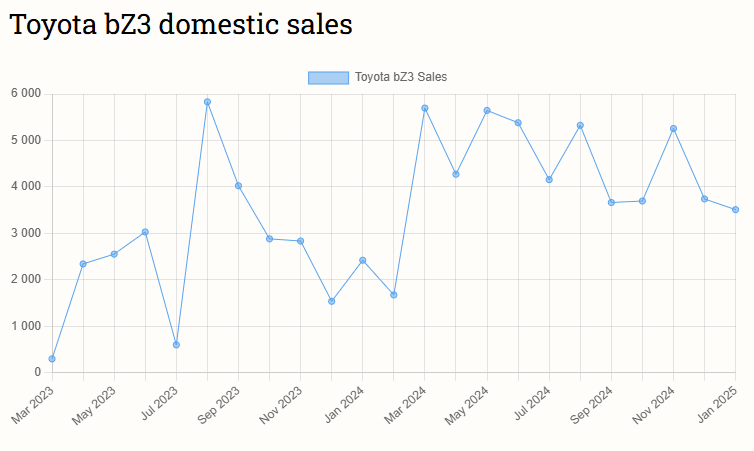754x451 pixels.
Task: Click the January 2025 last data point
Action: [735, 210]
